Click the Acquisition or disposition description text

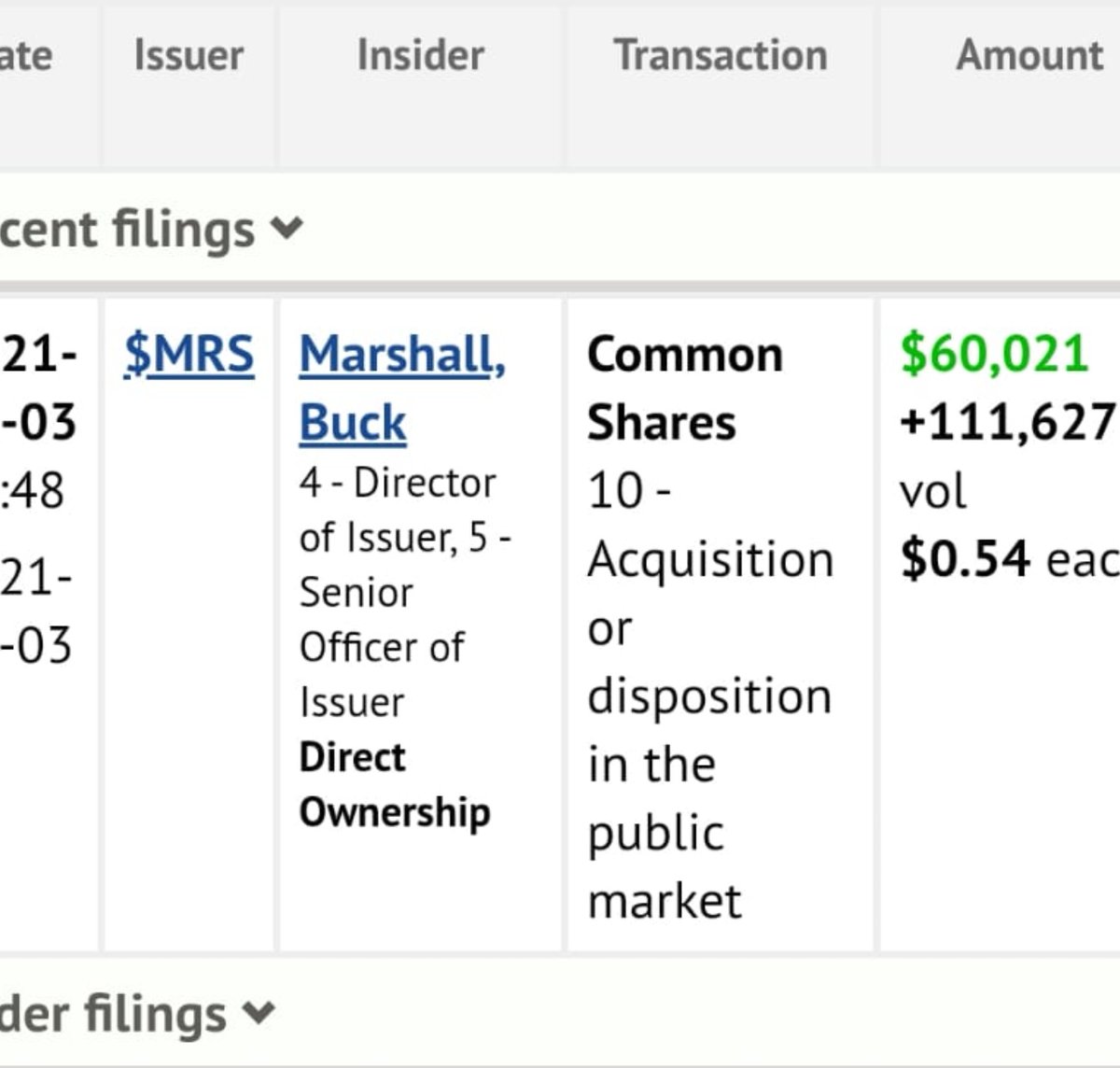pos(710,730)
